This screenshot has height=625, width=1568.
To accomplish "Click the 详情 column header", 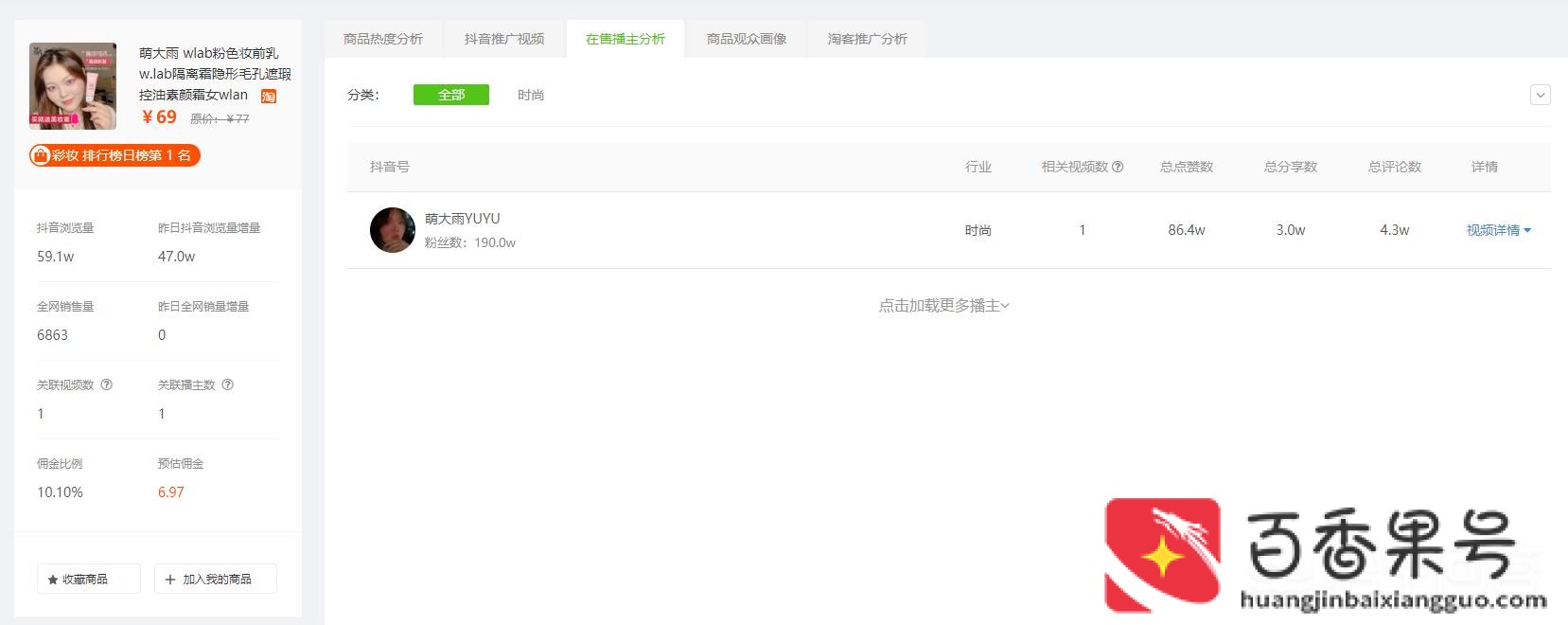I will point(1485,167).
